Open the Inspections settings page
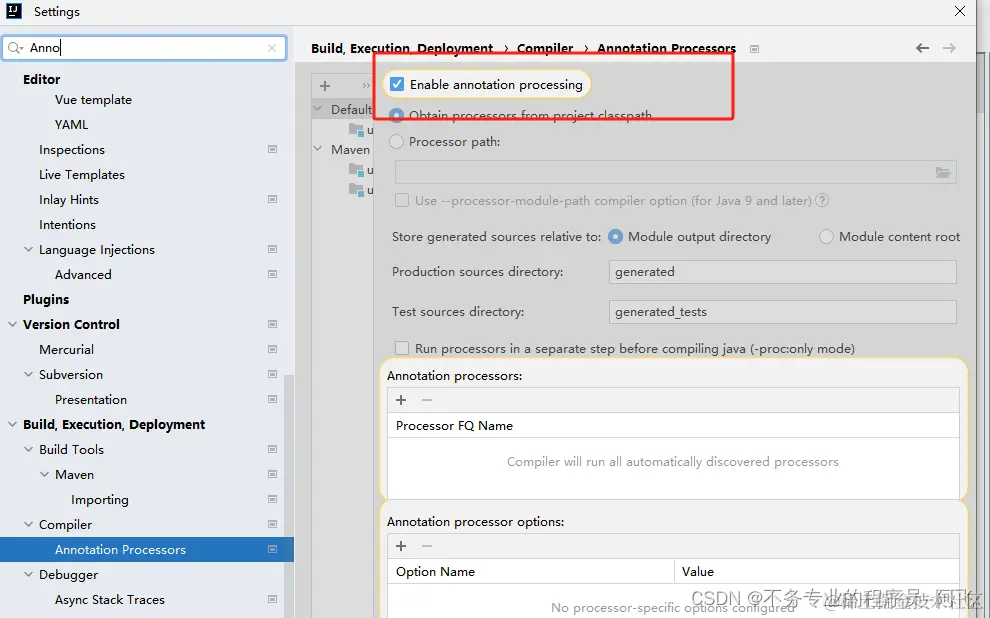Image resolution: width=990 pixels, height=618 pixels. tap(72, 150)
